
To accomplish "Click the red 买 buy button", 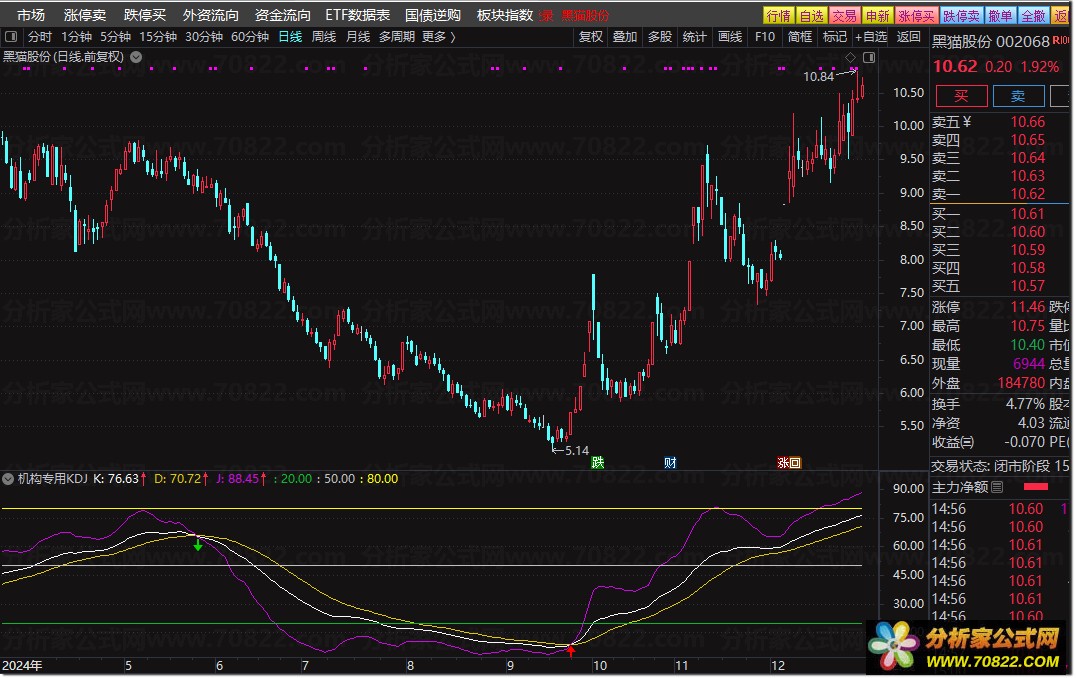I will (x=961, y=96).
